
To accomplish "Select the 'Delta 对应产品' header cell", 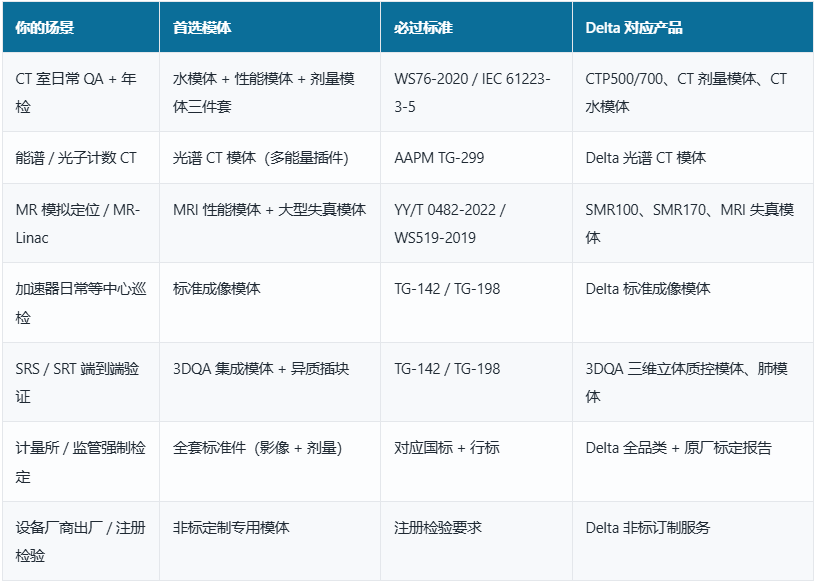I will pos(693,27).
